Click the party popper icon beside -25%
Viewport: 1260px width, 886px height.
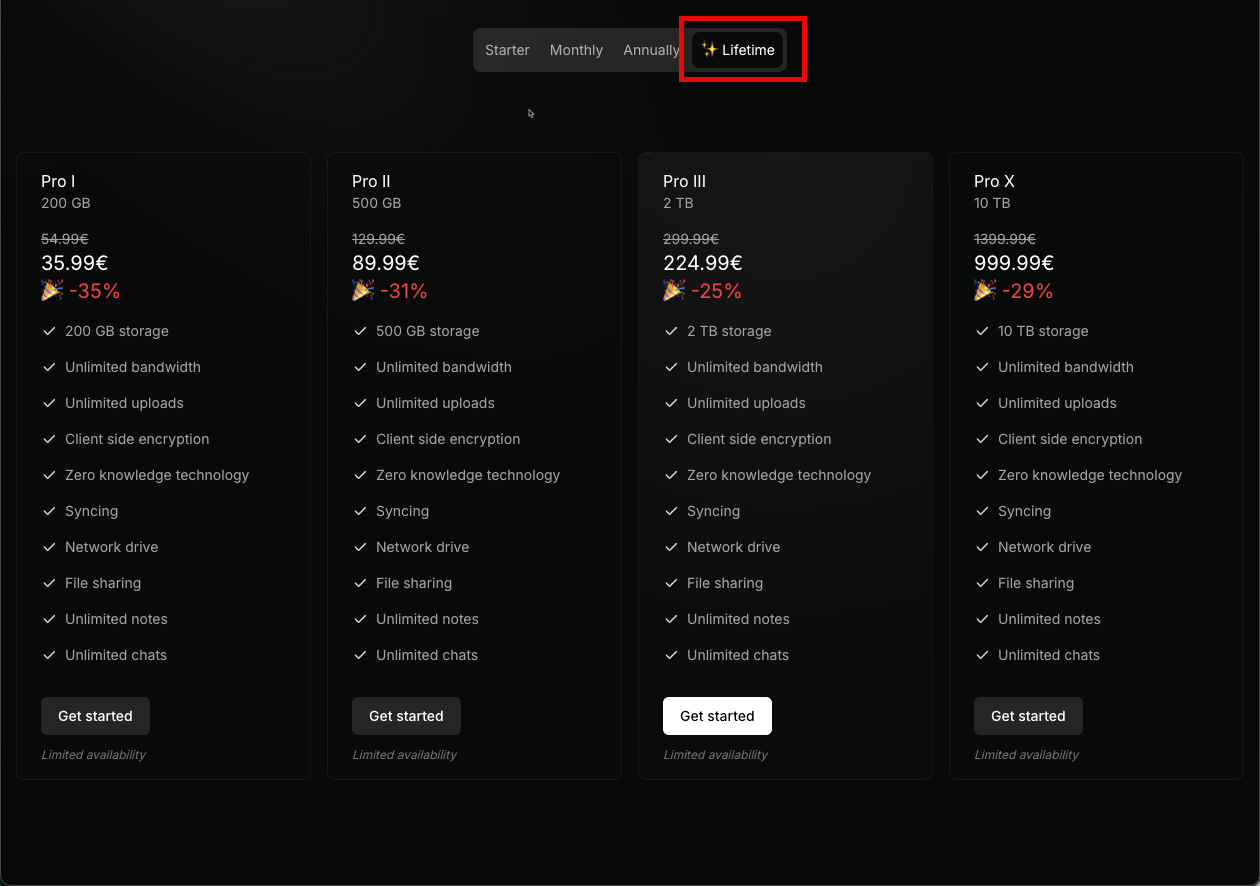point(674,291)
